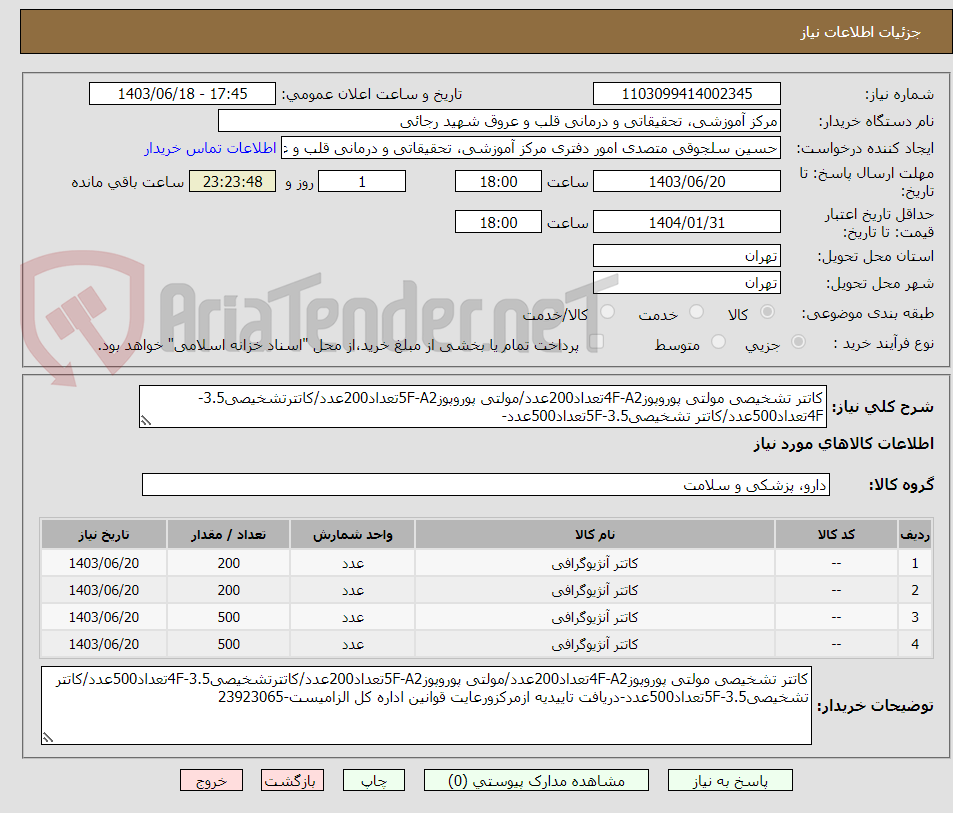Select the خدمت radio button

click(697, 312)
